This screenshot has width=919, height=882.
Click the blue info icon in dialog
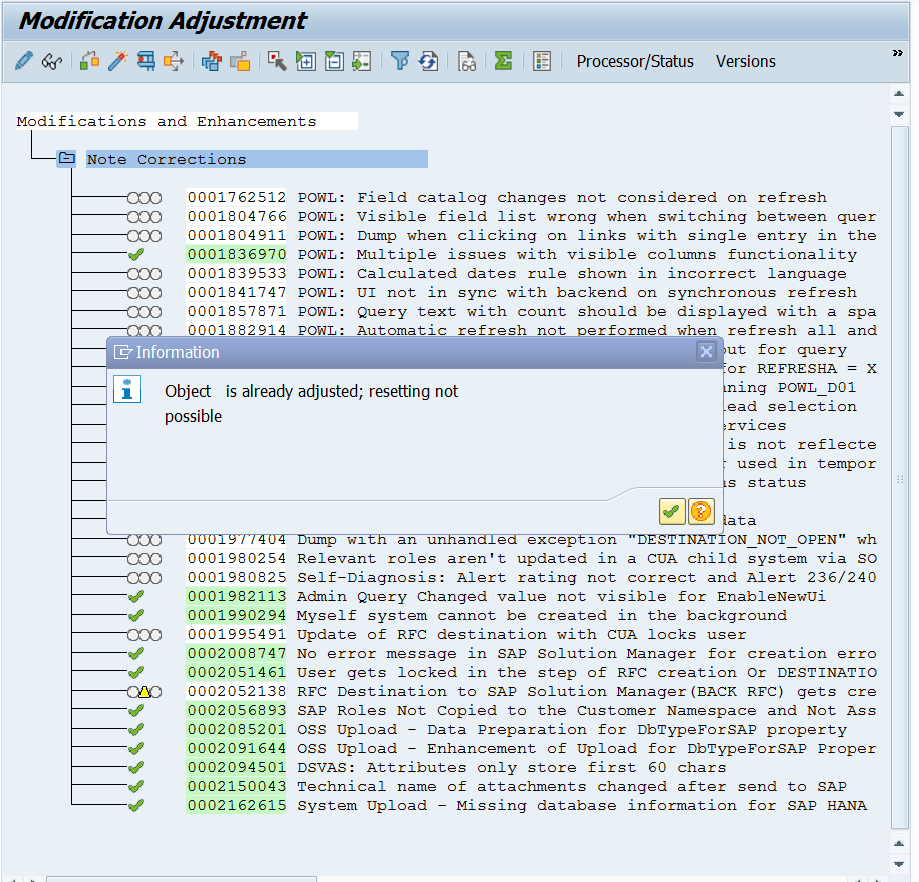click(x=127, y=390)
